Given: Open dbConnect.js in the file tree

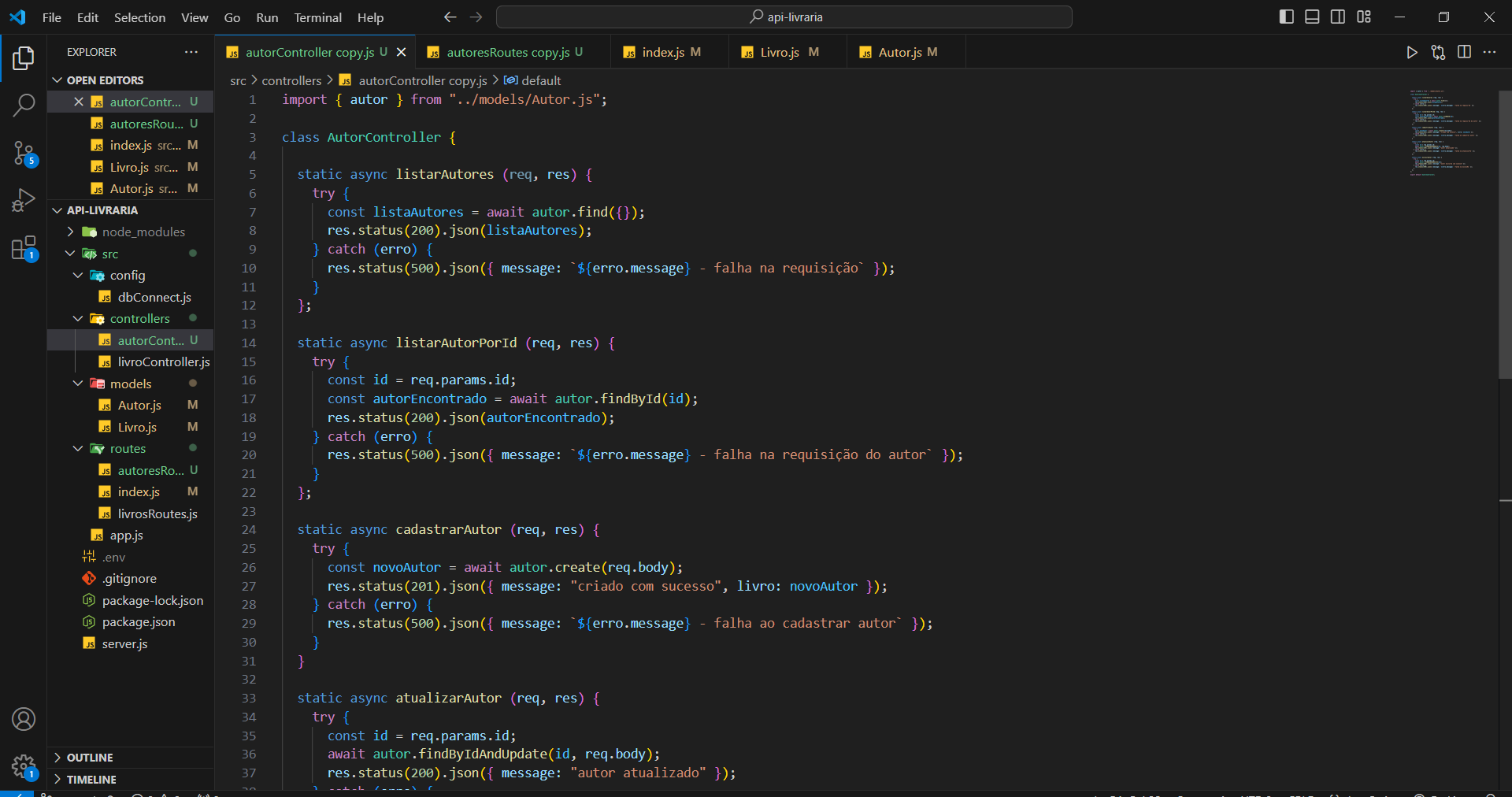Looking at the screenshot, I should [130, 297].
